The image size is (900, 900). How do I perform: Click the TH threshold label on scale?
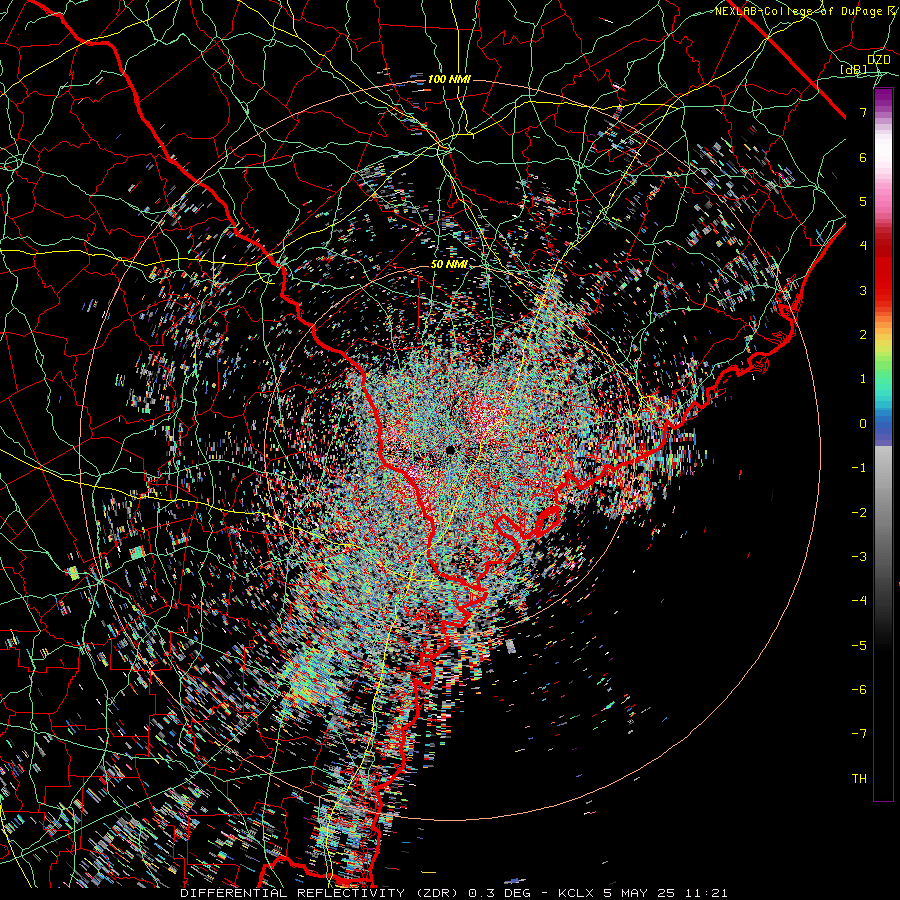click(859, 779)
